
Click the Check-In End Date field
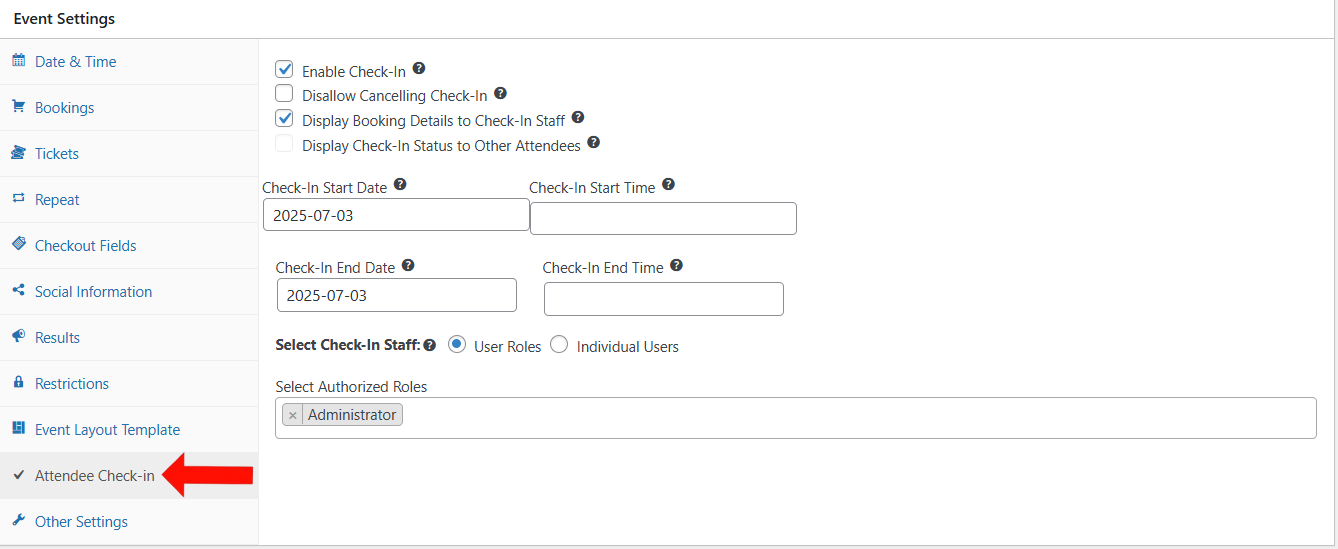pyautogui.click(x=397, y=296)
